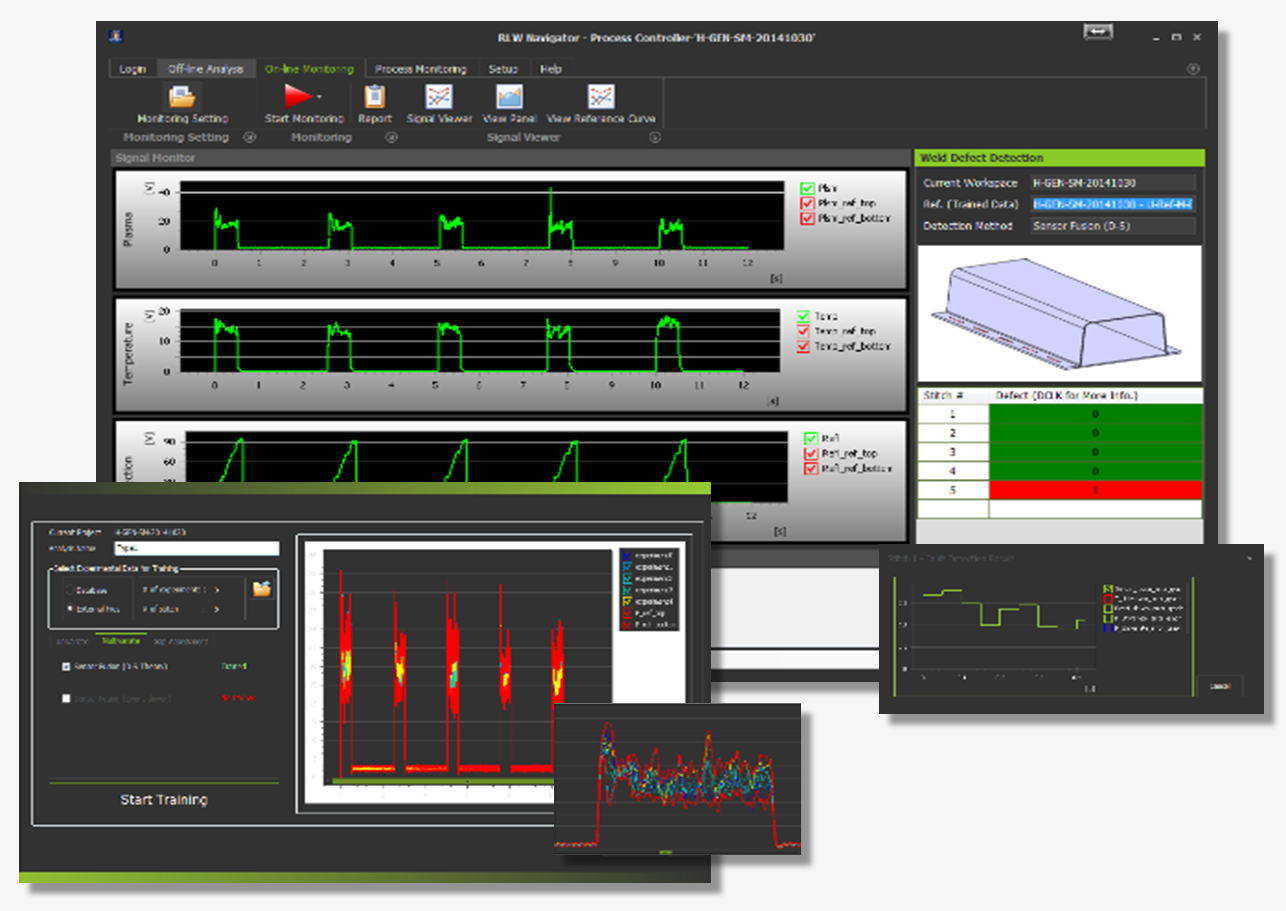Toggle Plsm_ref_bottom checkbox
1286x911 pixels.
point(807,218)
